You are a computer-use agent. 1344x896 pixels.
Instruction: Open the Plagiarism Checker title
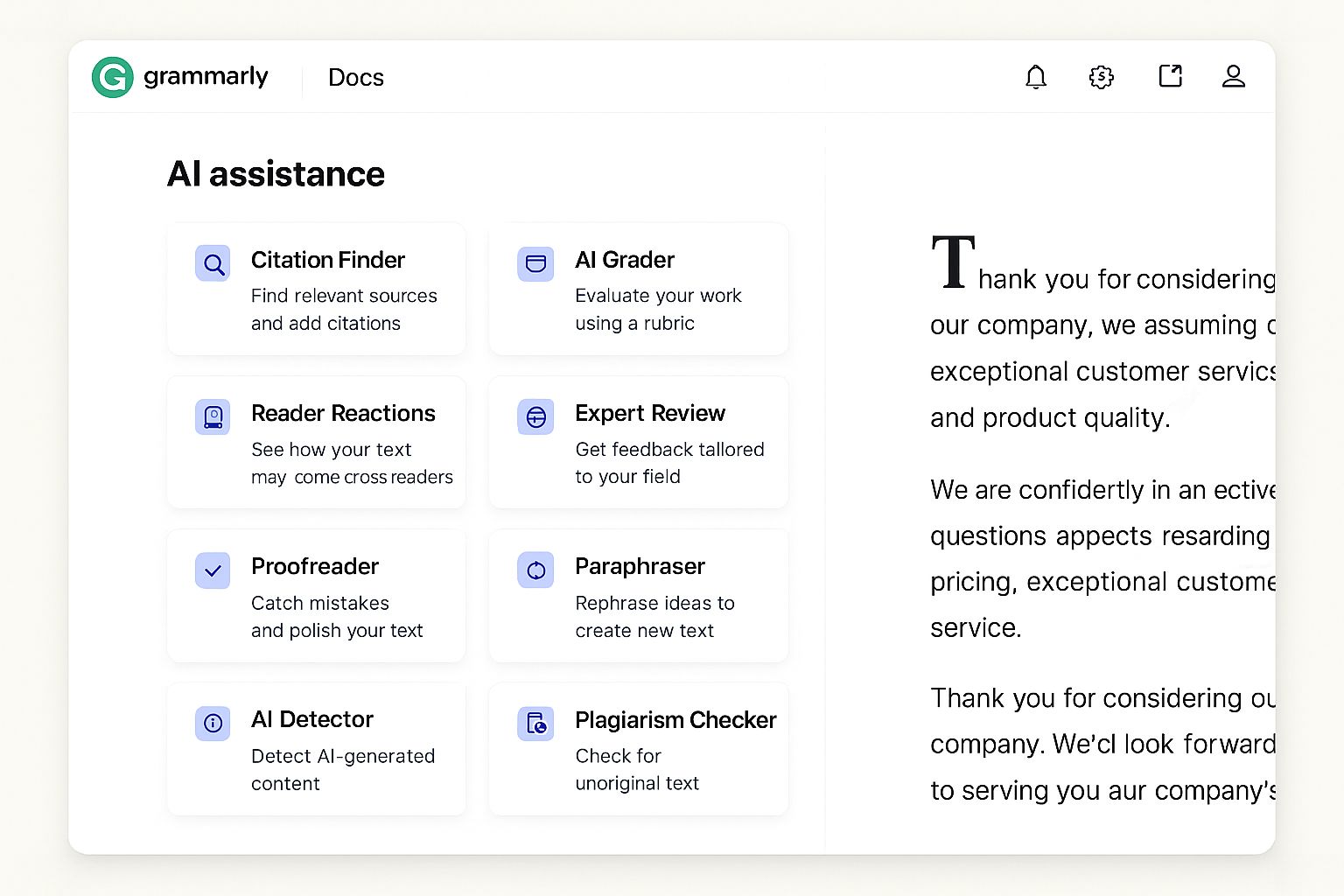(675, 719)
